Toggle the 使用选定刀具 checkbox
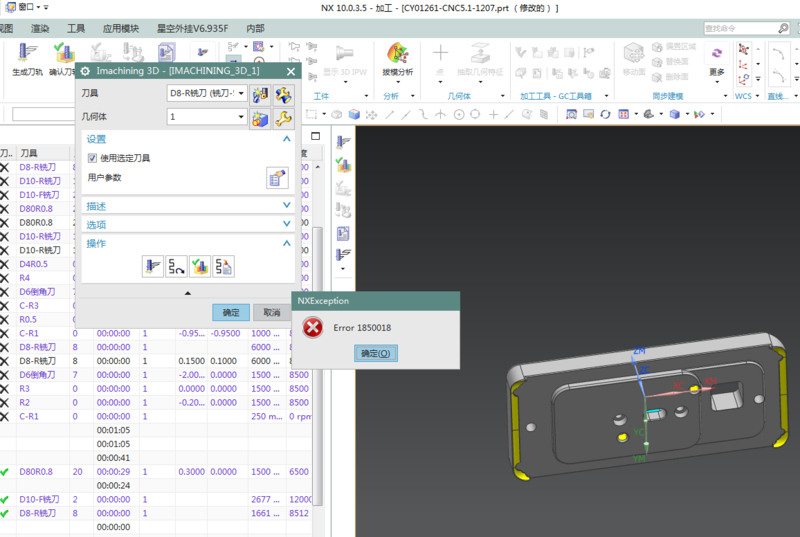The width and height of the screenshot is (800, 537). click(92, 158)
